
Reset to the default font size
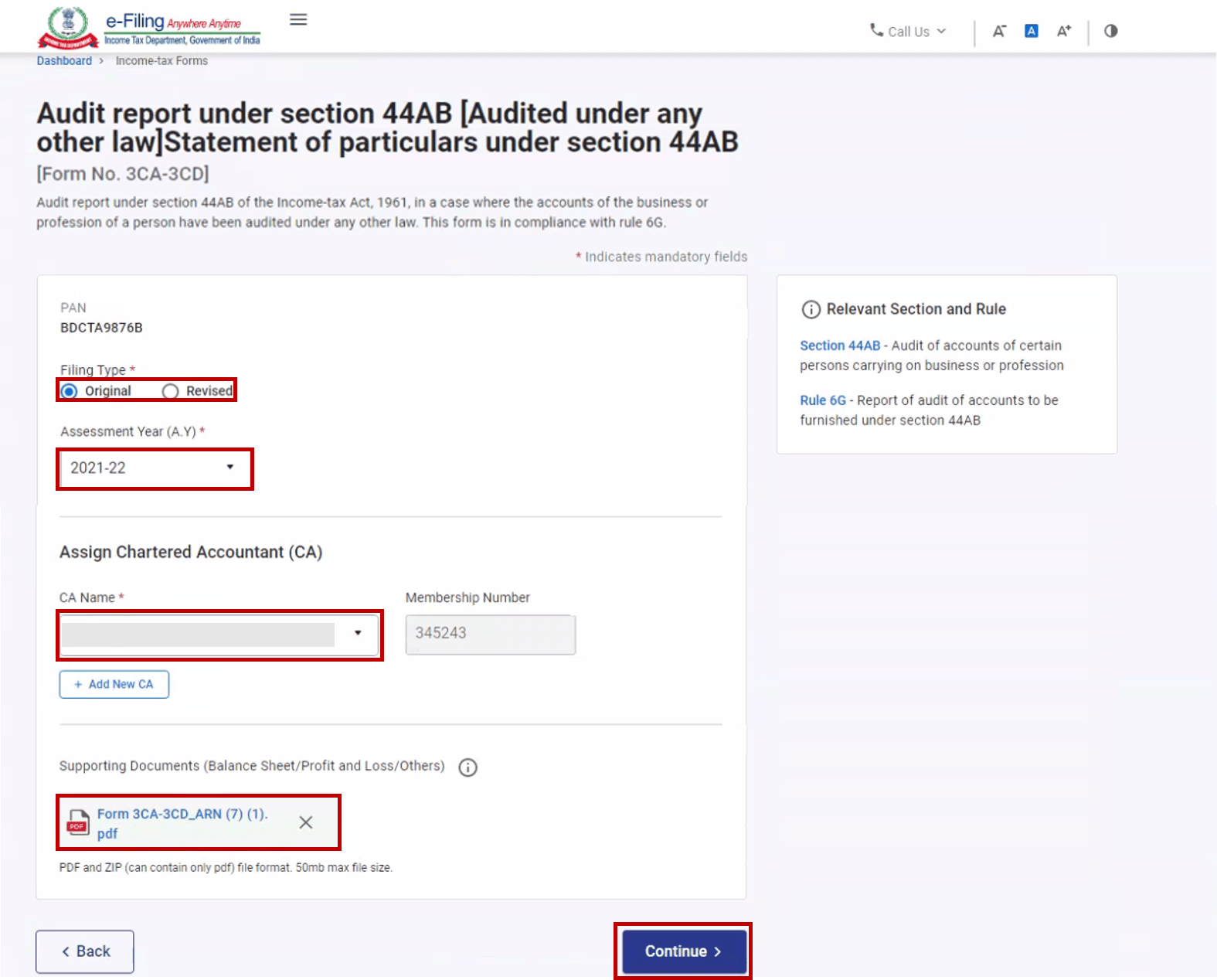[1031, 31]
